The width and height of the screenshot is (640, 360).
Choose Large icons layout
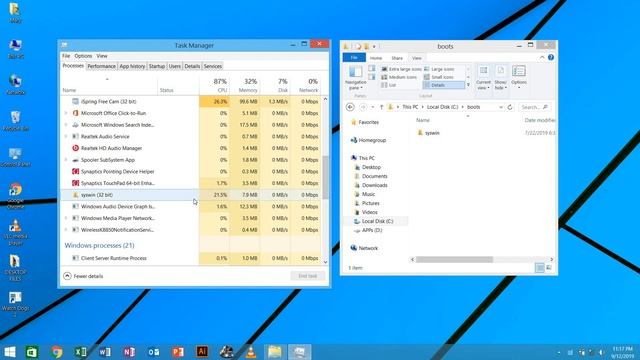439,69
